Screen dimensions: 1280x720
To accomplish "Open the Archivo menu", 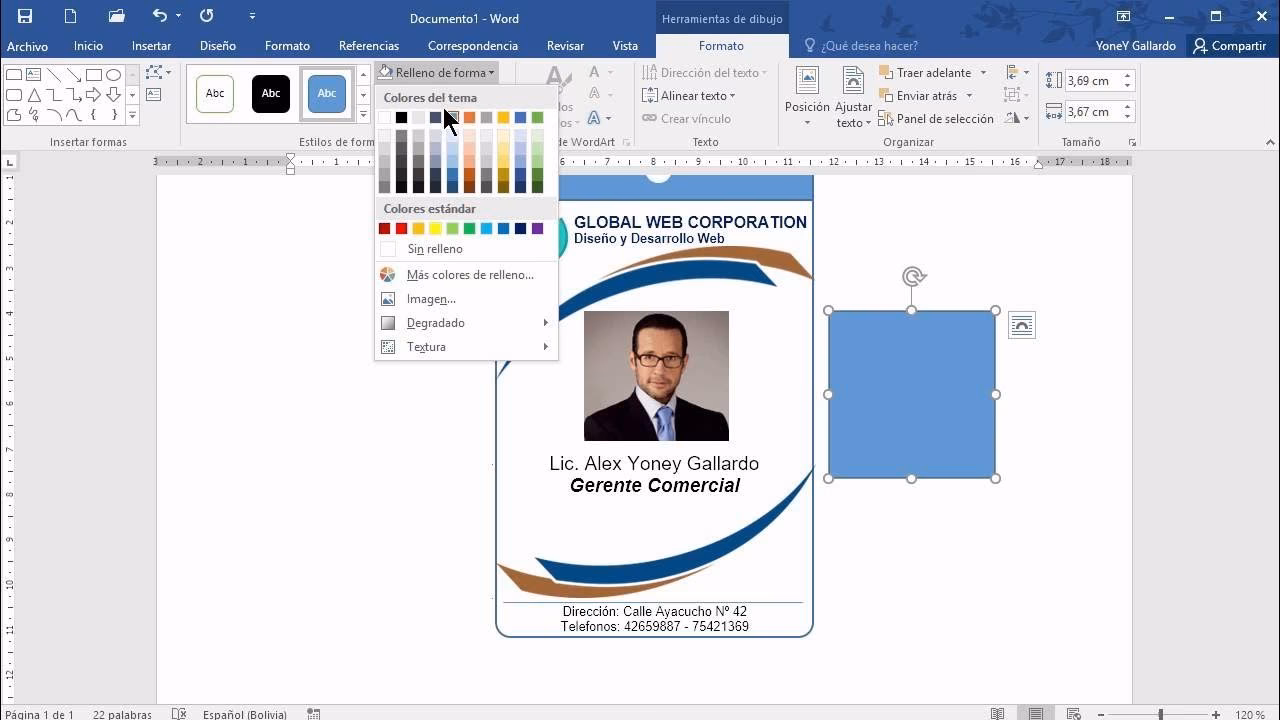I will 27,46.
